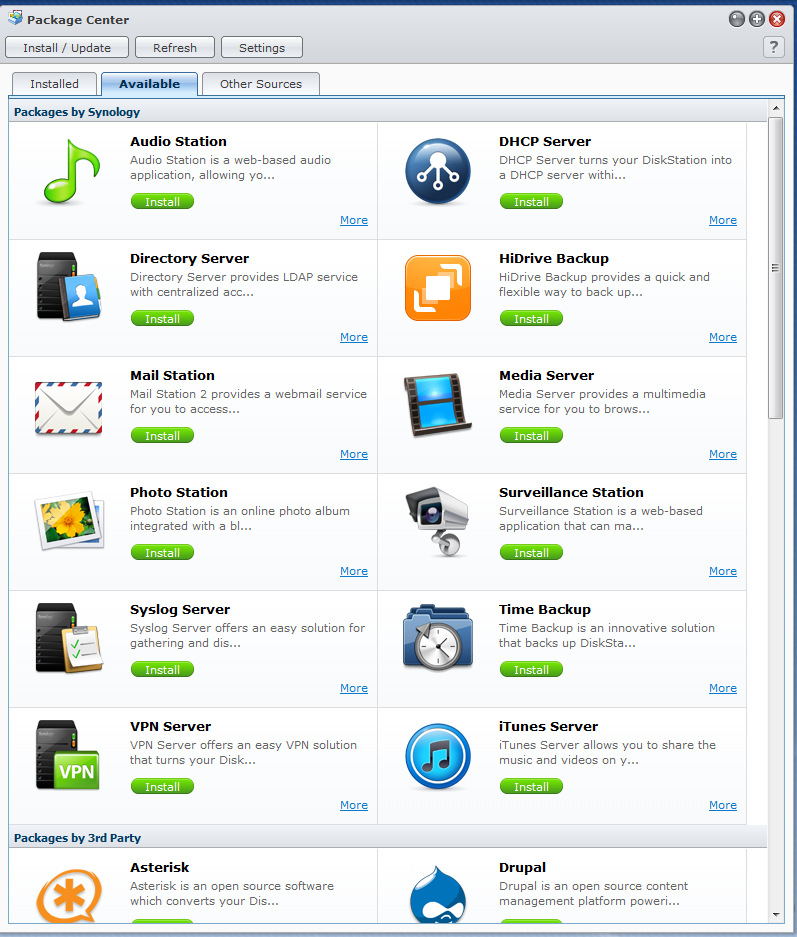This screenshot has width=797, height=937.
Task: Install Time Backup
Action: pos(531,670)
